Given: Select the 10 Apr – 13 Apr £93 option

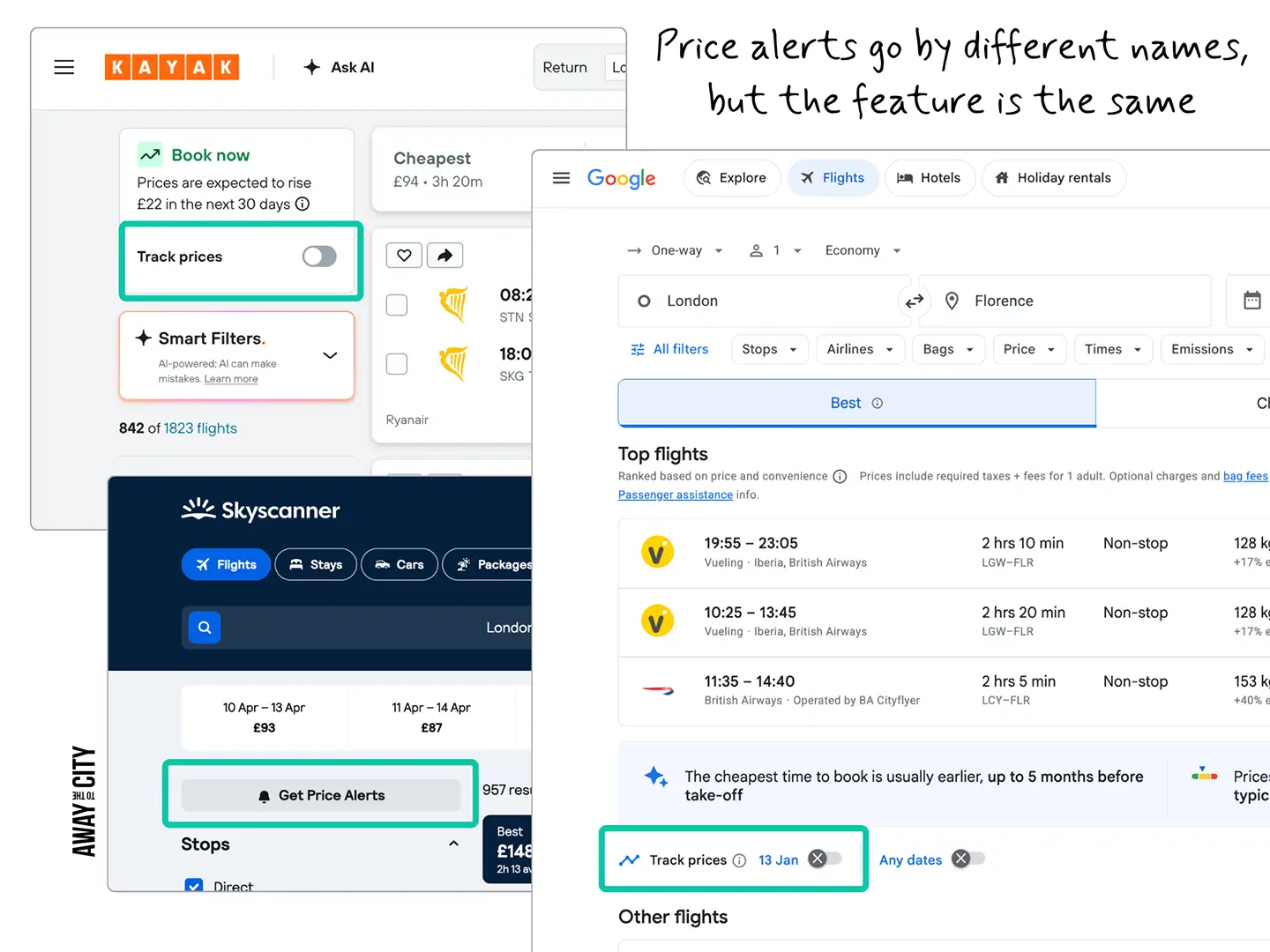Looking at the screenshot, I should coord(264,718).
